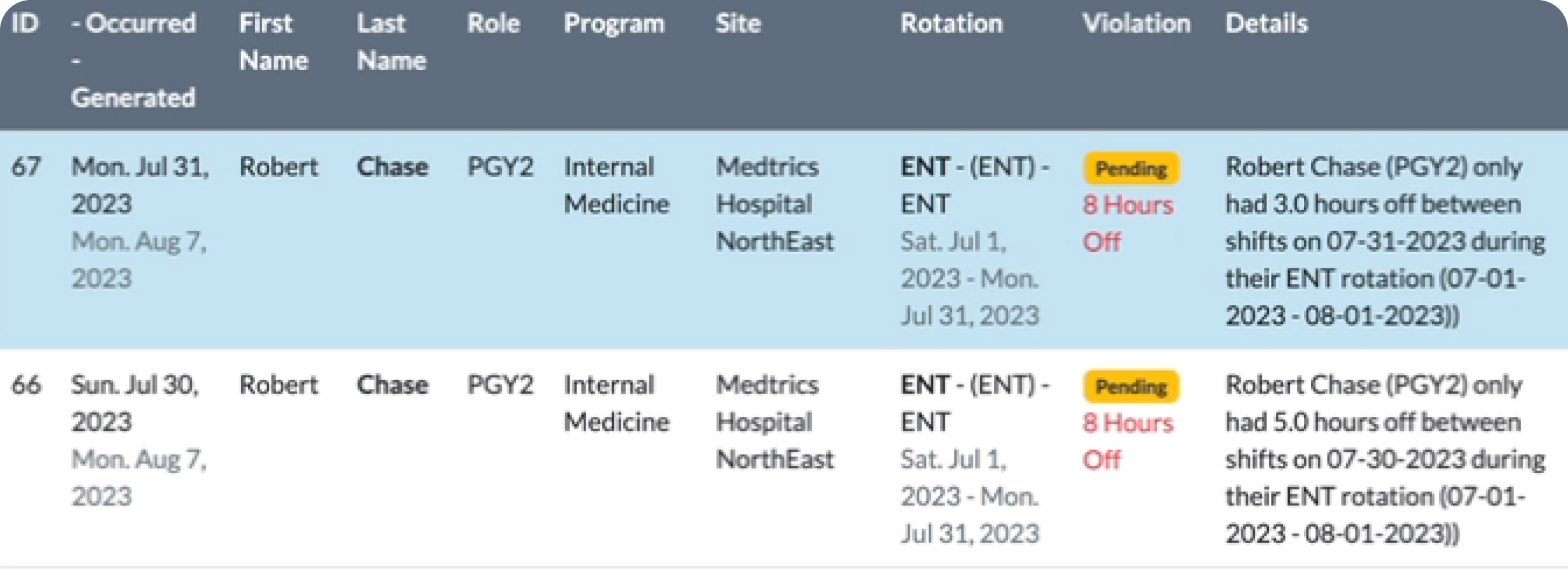Click the Details column header
This screenshot has width=1568, height=575.
[x=1266, y=24]
